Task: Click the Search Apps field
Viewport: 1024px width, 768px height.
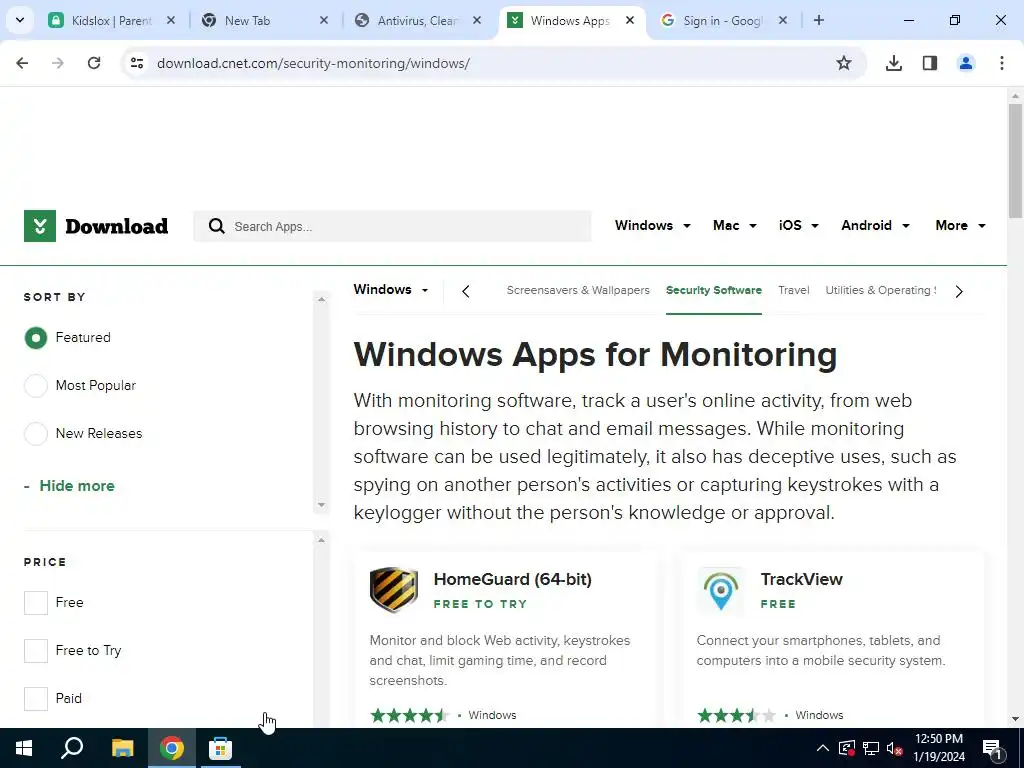Action: (x=392, y=226)
